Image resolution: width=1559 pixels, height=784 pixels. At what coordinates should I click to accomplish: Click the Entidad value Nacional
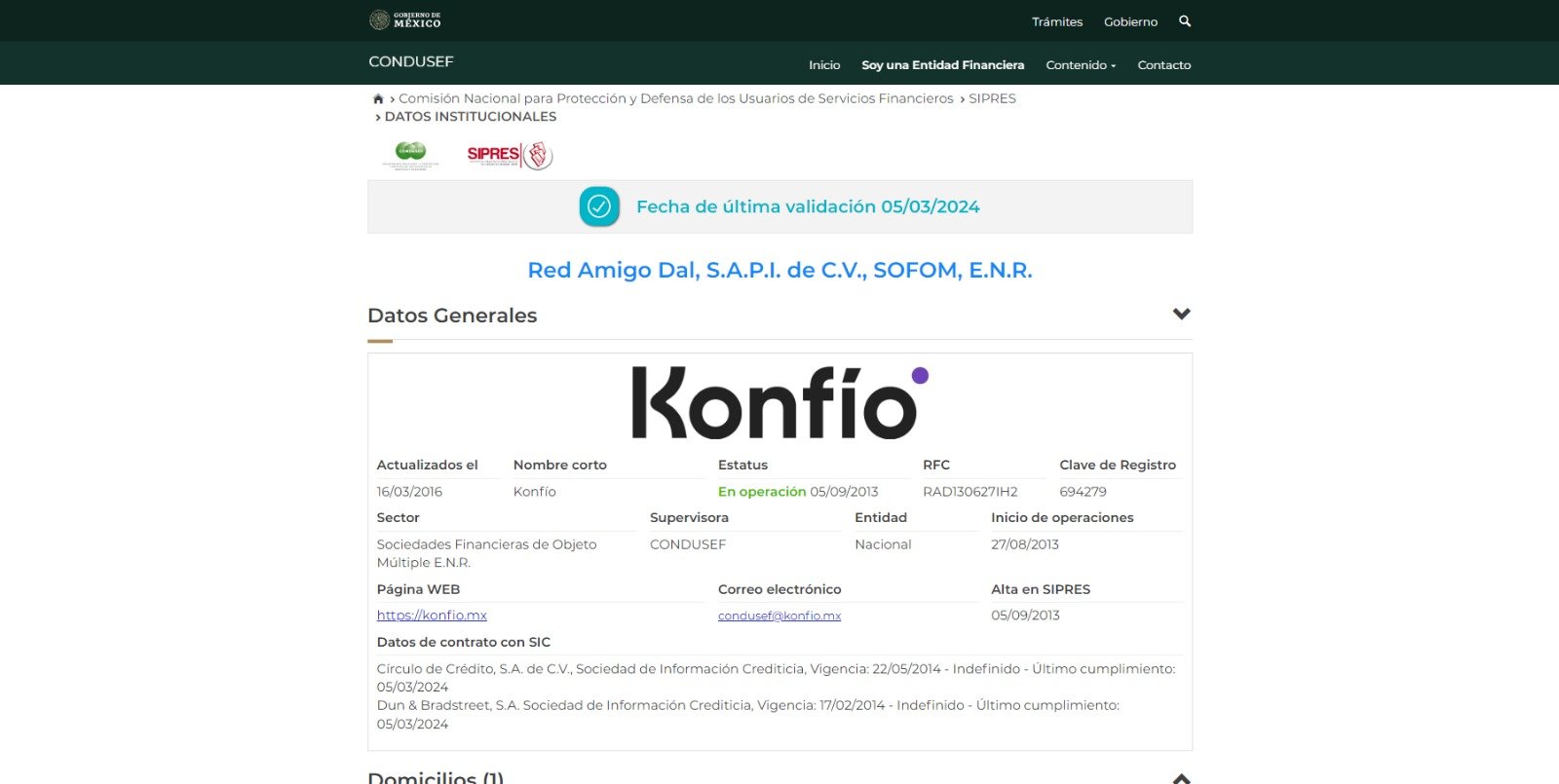[883, 544]
